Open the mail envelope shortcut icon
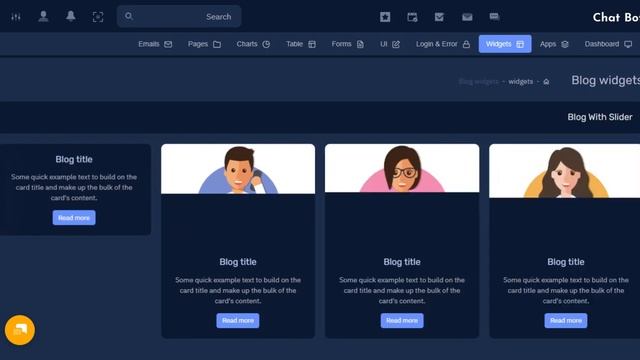640x360 pixels. pos(467,17)
